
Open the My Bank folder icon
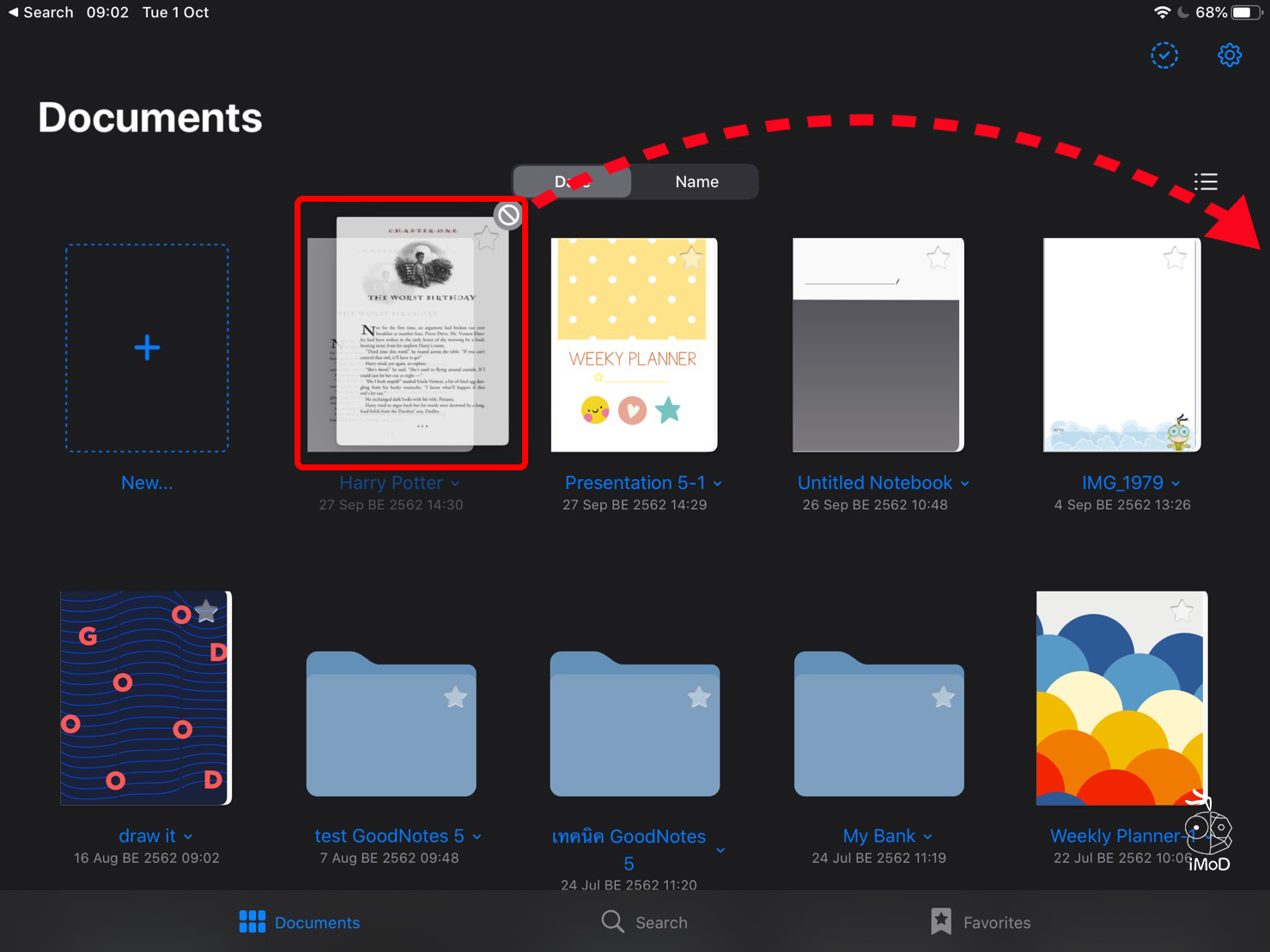point(878,725)
